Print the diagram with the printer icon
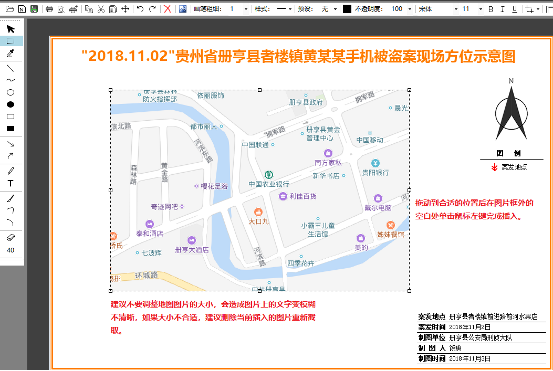 pyautogui.click(x=49, y=9)
